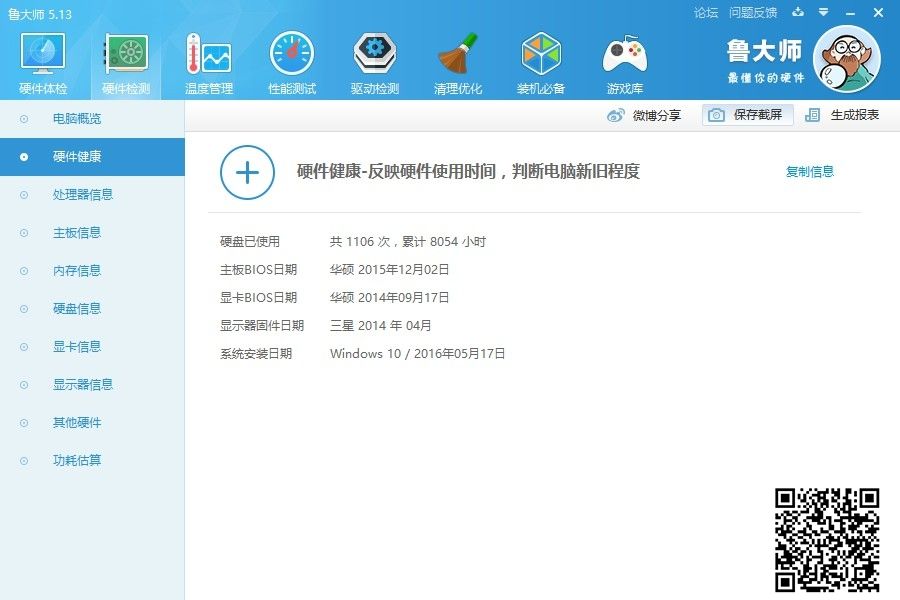Click 保存截屏 to save screenshot
The width and height of the screenshot is (900, 600).
748,115
